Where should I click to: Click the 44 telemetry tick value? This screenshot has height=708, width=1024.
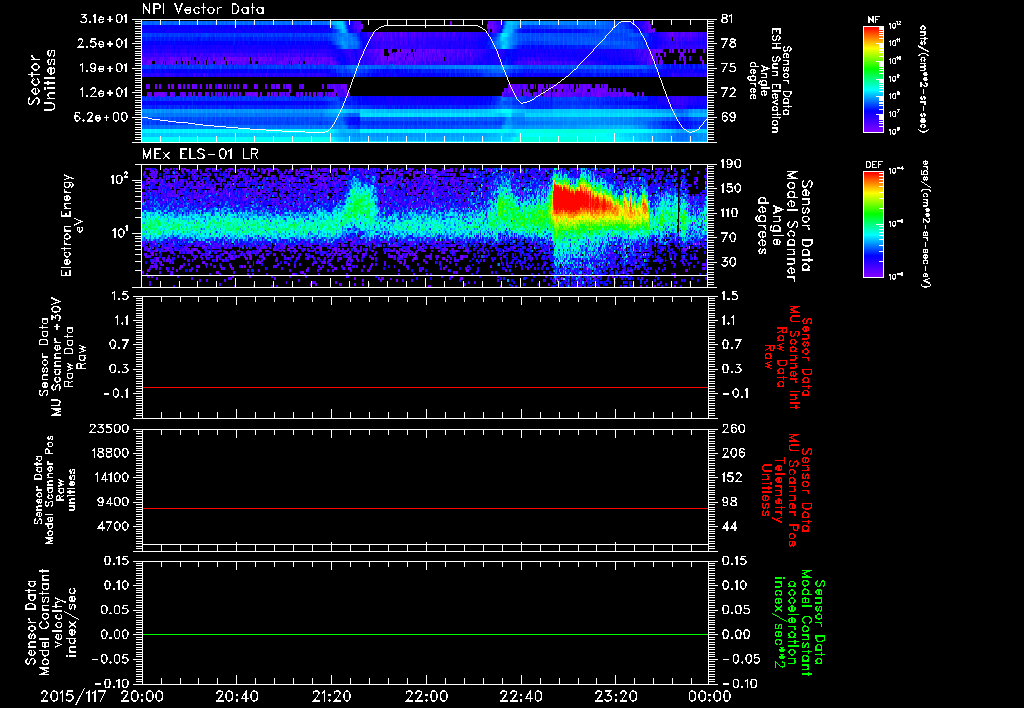729,526
